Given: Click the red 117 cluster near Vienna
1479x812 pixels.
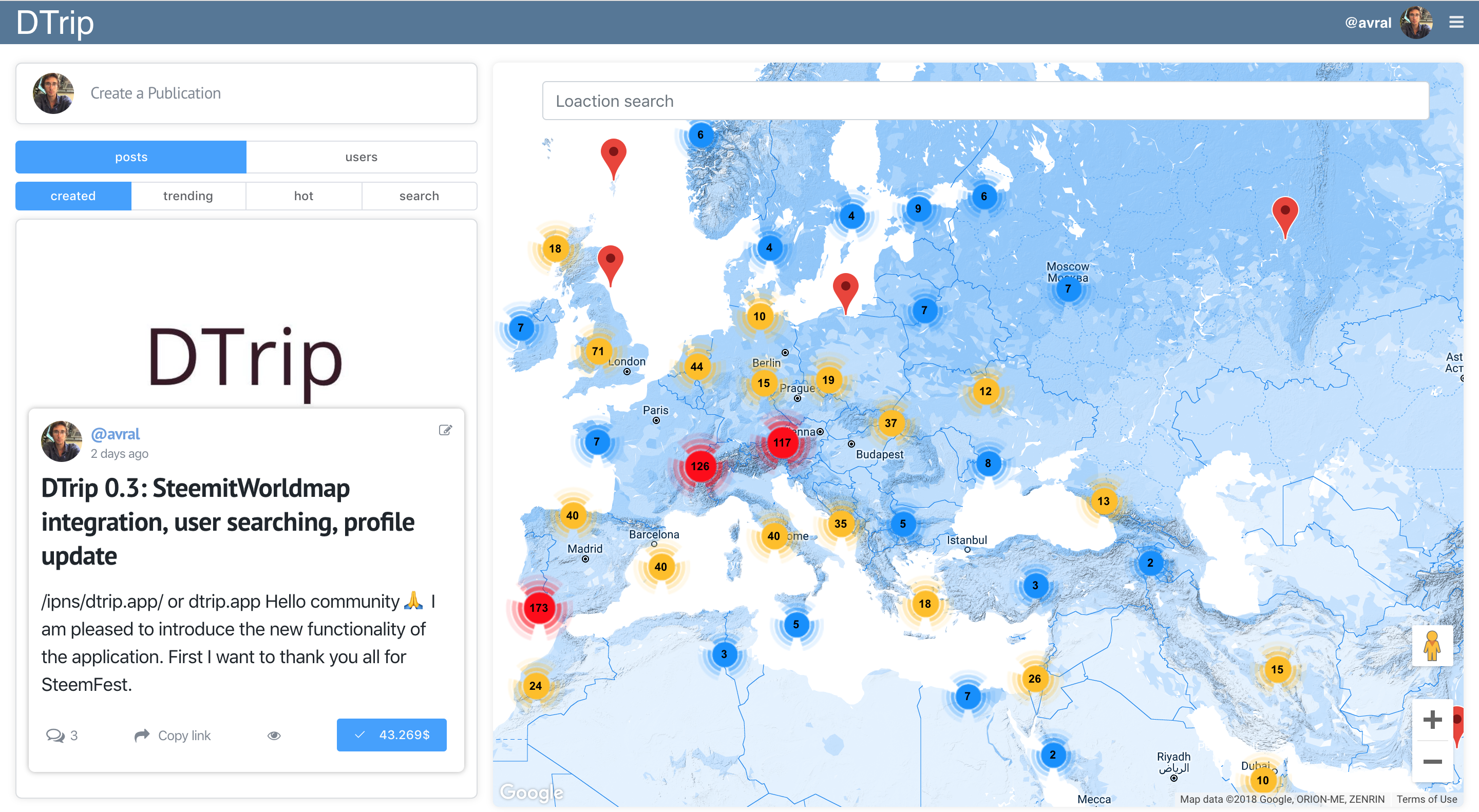Looking at the screenshot, I should [x=782, y=442].
